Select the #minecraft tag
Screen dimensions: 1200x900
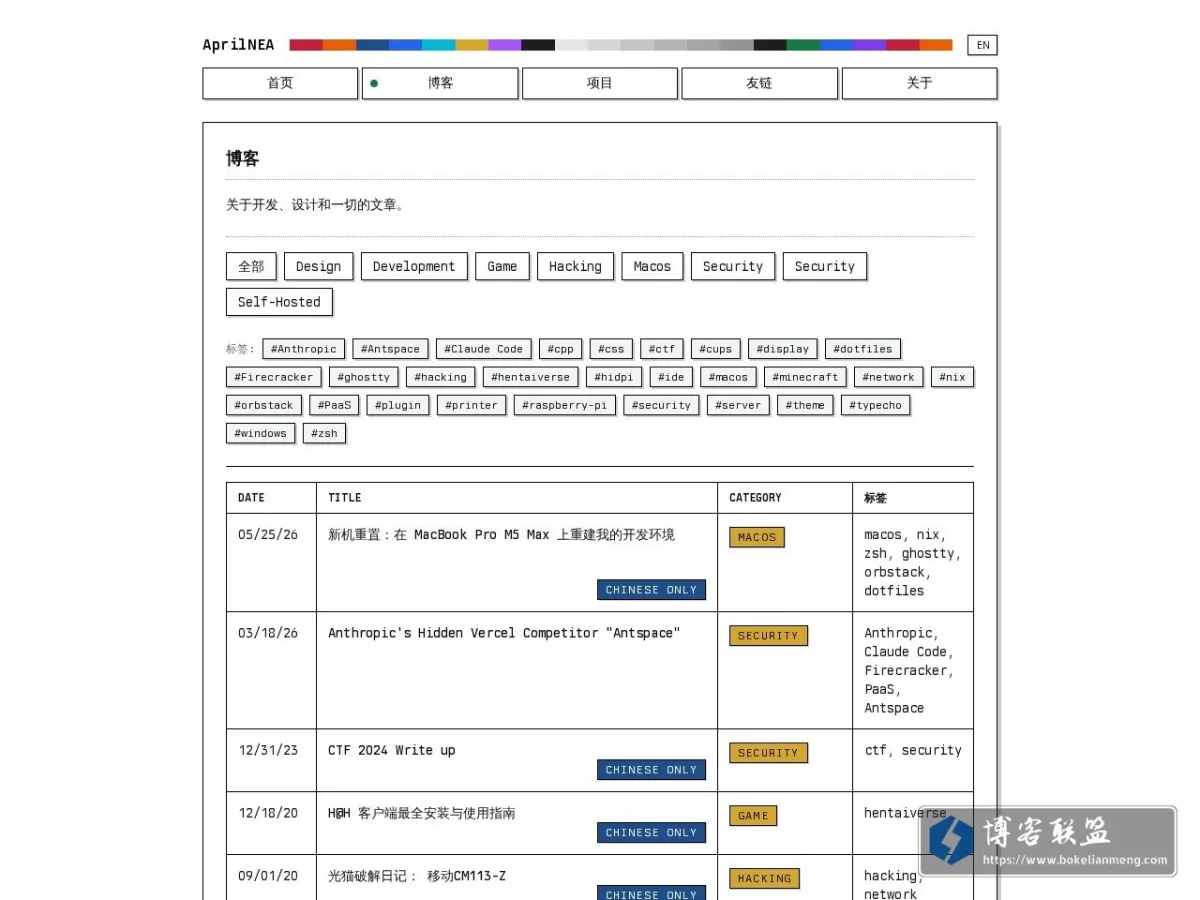(x=805, y=377)
